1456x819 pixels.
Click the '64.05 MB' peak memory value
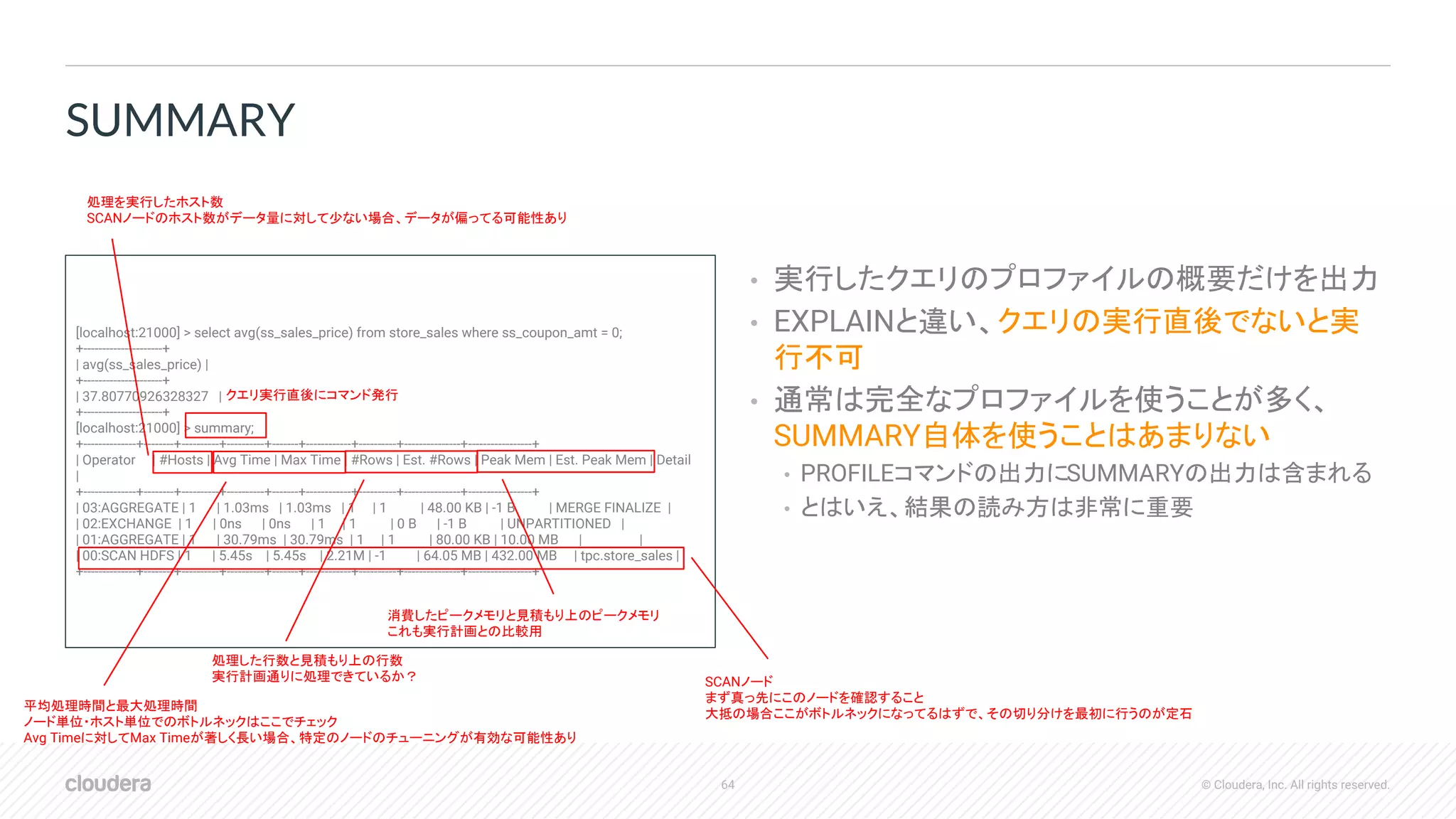point(452,556)
